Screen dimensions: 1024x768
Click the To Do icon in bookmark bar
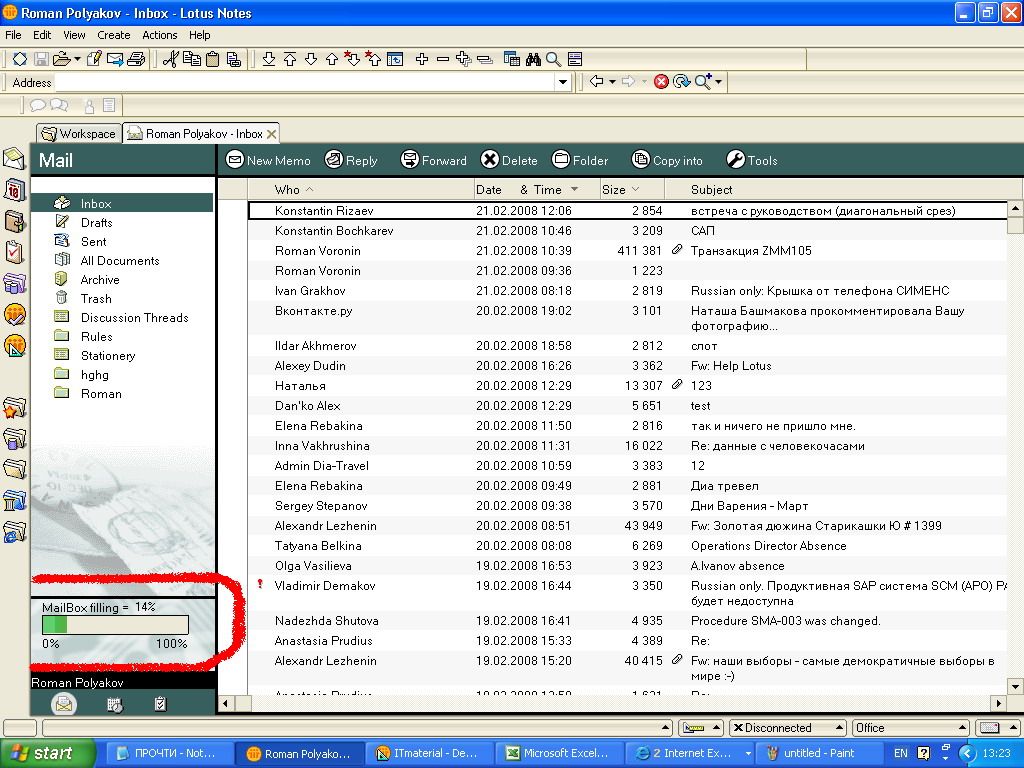click(14, 252)
